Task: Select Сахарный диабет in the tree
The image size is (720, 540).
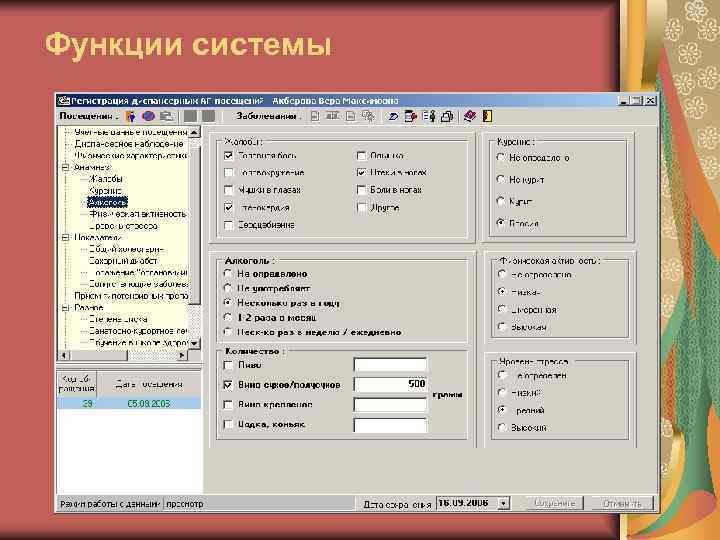Action: [x=123, y=261]
